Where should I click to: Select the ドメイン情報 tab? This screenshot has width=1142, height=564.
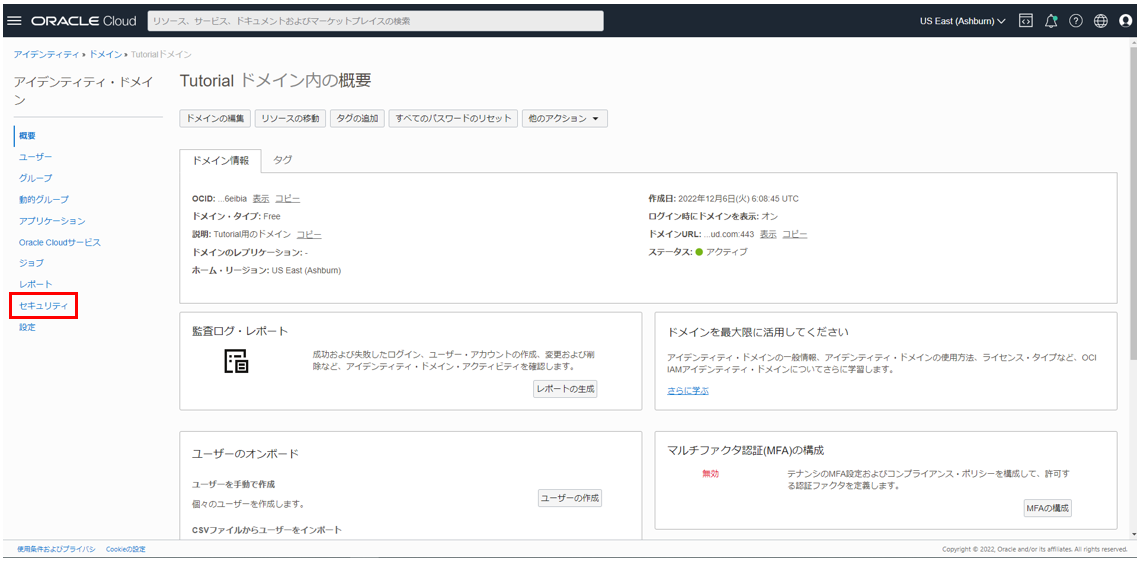point(220,160)
